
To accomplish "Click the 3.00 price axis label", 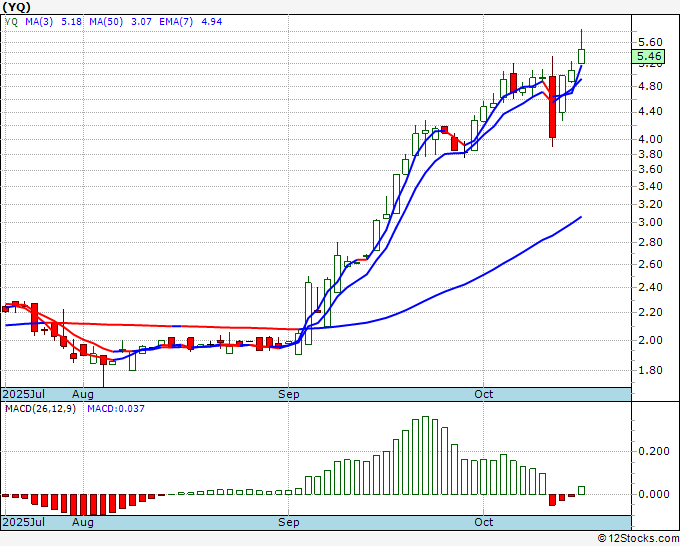I will point(649,222).
